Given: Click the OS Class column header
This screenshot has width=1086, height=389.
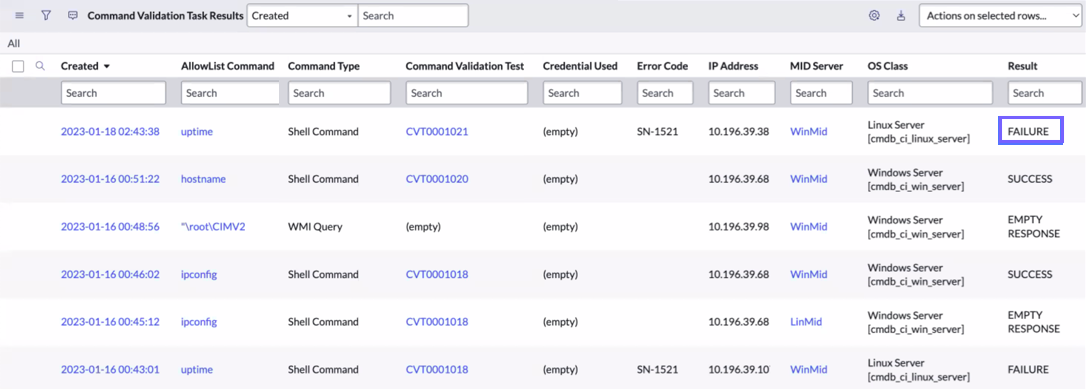Looking at the screenshot, I should pos(887,66).
